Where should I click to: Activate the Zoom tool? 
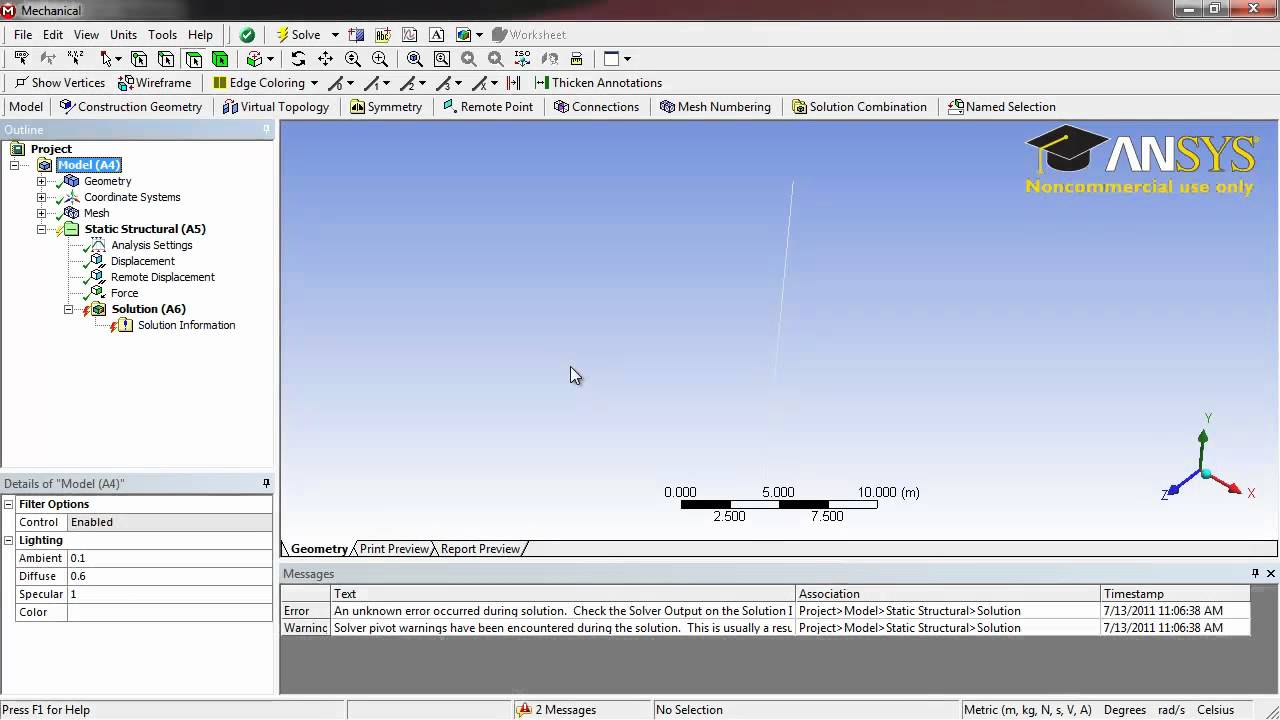(x=352, y=59)
